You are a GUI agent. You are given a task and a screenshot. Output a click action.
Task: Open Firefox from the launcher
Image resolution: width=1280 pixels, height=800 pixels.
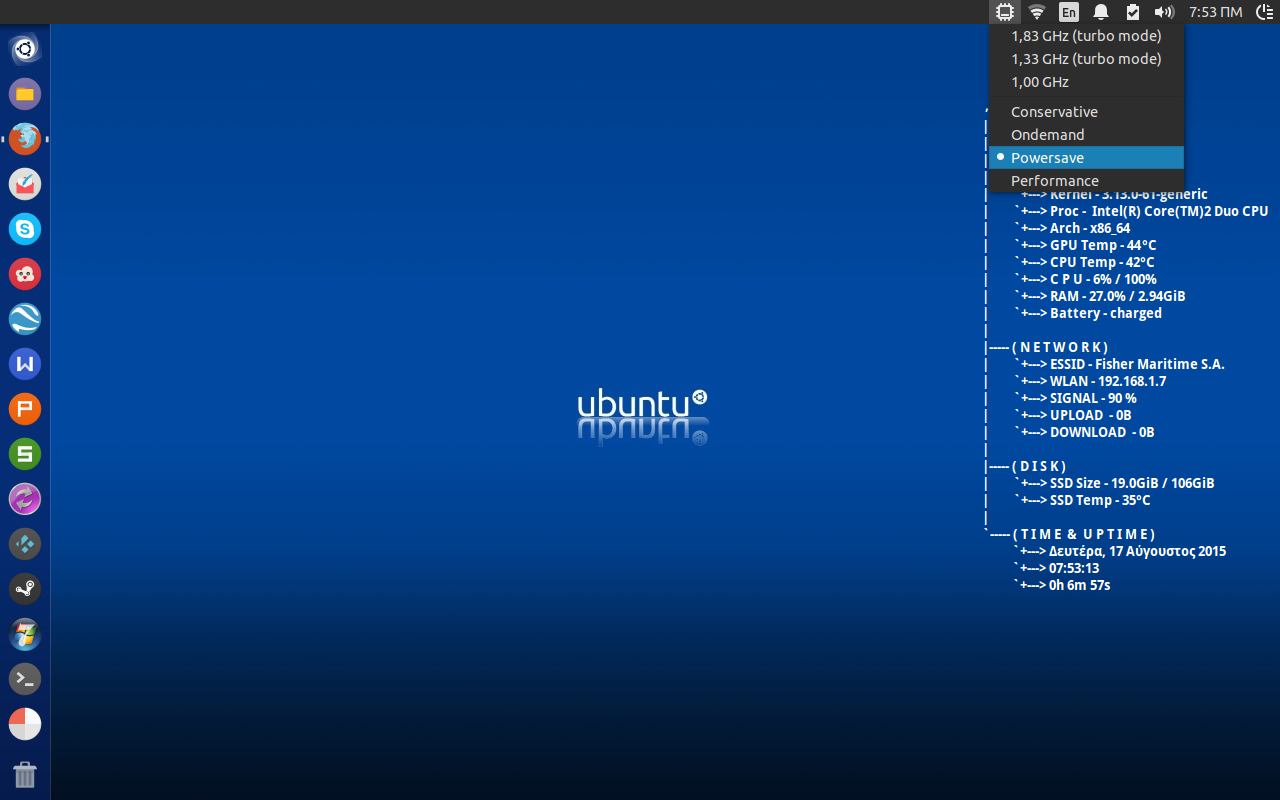click(x=25, y=138)
